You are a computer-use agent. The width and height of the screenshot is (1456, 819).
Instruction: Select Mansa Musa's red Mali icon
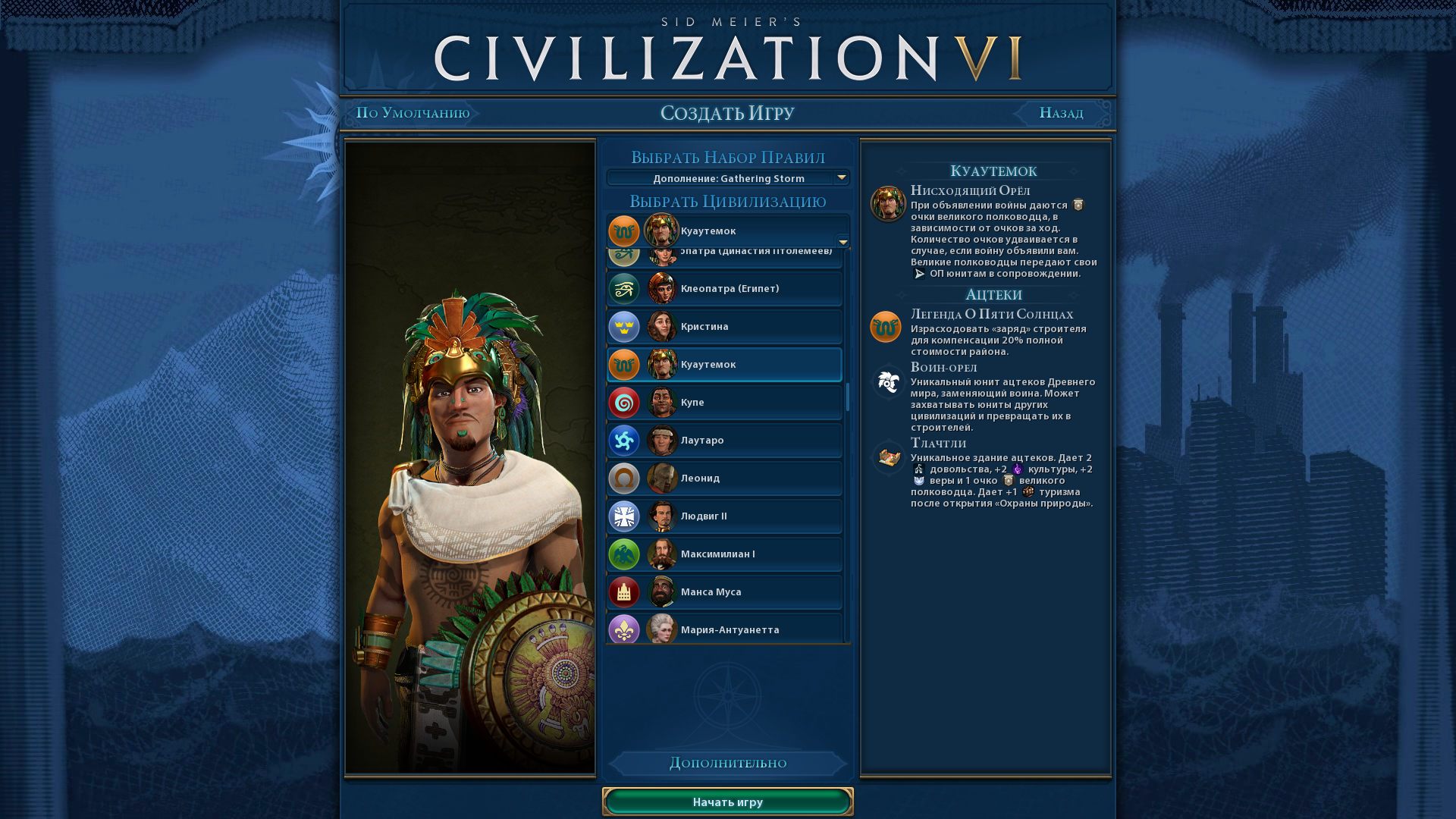(x=624, y=592)
